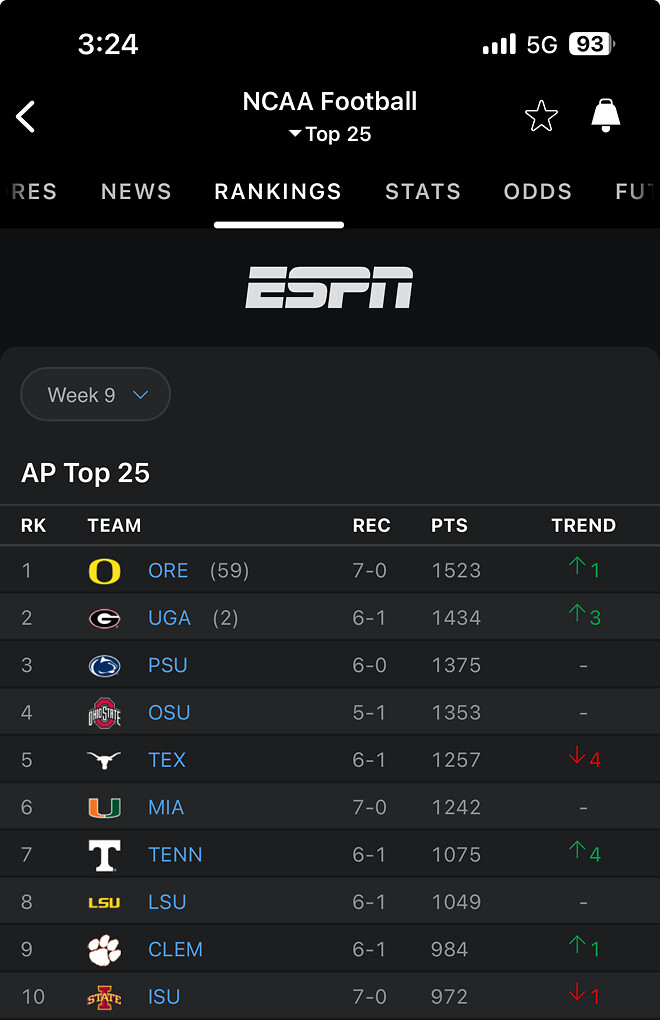
Task: Expand the Top 25 selector under NCAA Football
Action: pyautogui.click(x=329, y=133)
